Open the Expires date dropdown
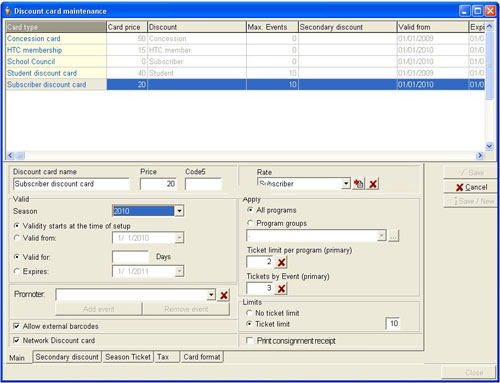 (179, 271)
